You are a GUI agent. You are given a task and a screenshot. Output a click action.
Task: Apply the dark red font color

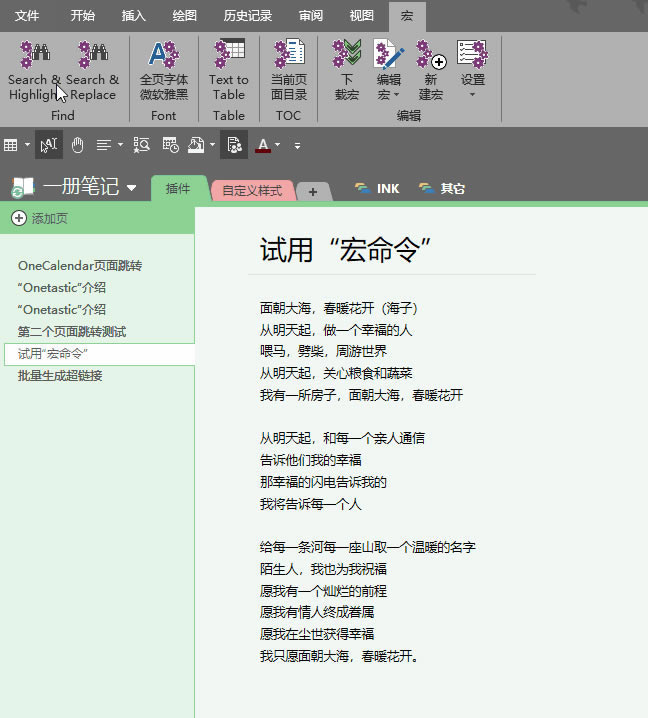point(263,145)
